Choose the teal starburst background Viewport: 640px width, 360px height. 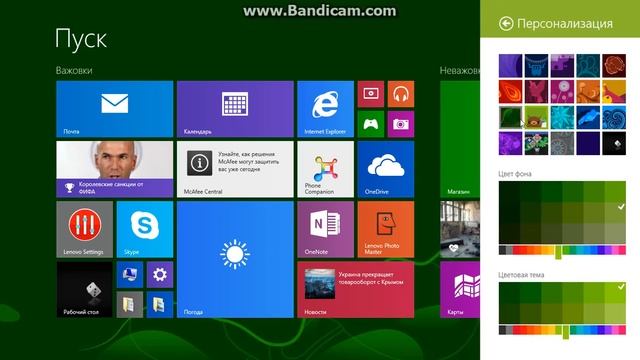tap(562, 117)
